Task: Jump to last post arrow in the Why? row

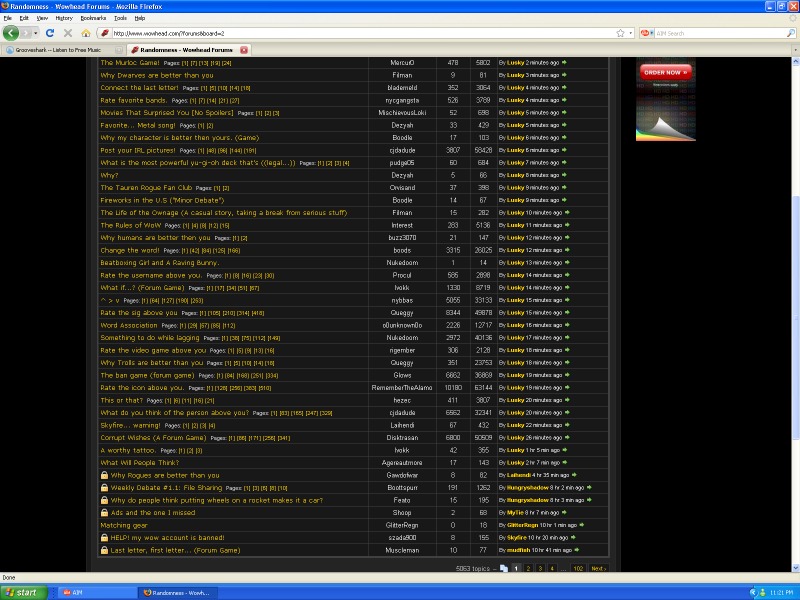Action: (x=564, y=175)
